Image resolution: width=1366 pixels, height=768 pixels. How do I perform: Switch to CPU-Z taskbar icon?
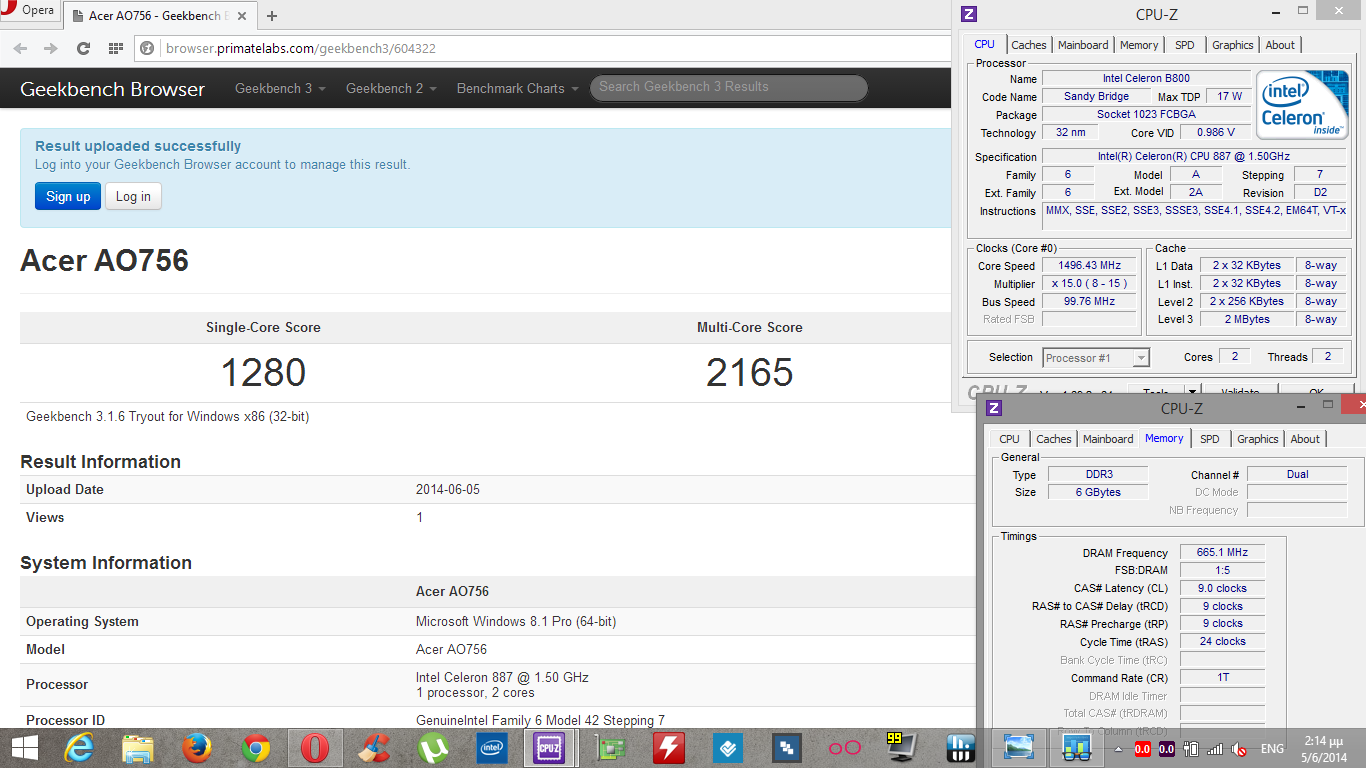(550, 747)
